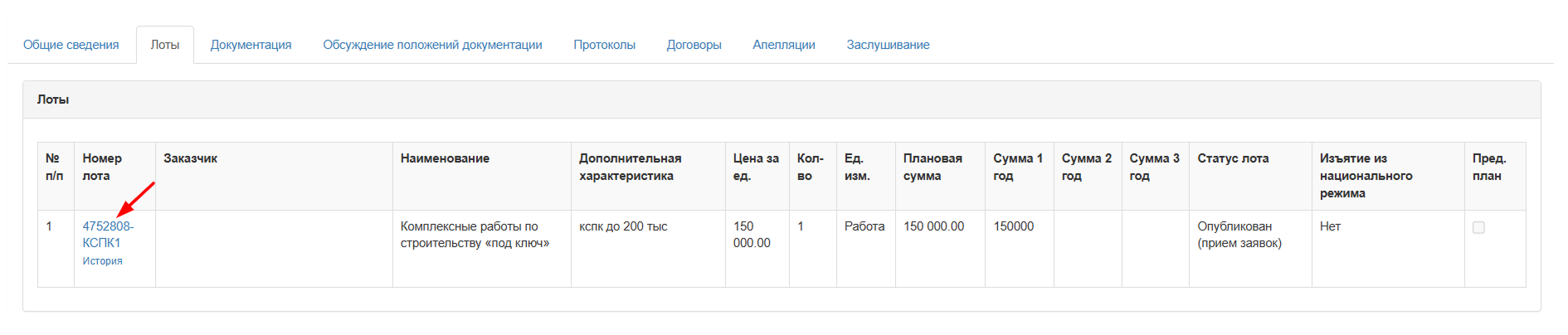Open the Договоры tab
Viewport: 1568px width, 335px height.
[x=694, y=45]
